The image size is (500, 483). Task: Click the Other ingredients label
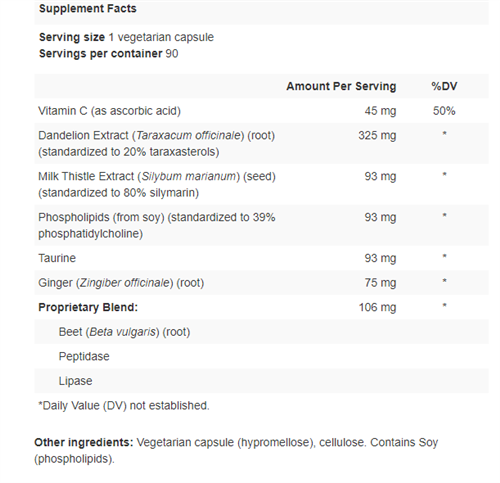point(84,442)
